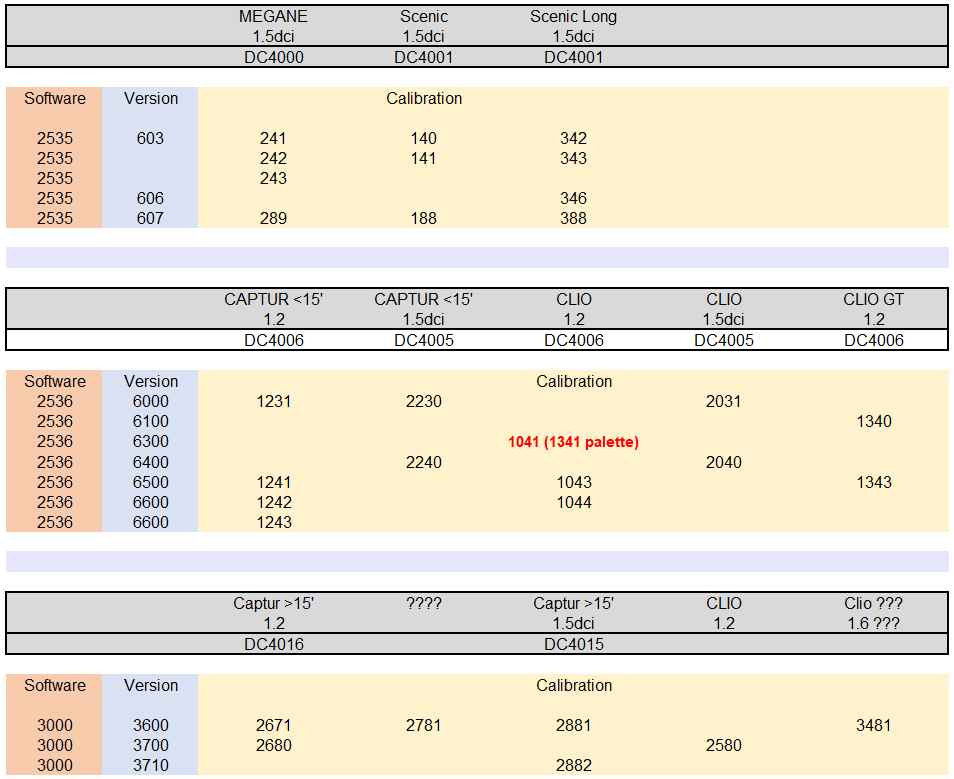Click version cell 3700
Screen dimensions: 954x779
coord(151,746)
